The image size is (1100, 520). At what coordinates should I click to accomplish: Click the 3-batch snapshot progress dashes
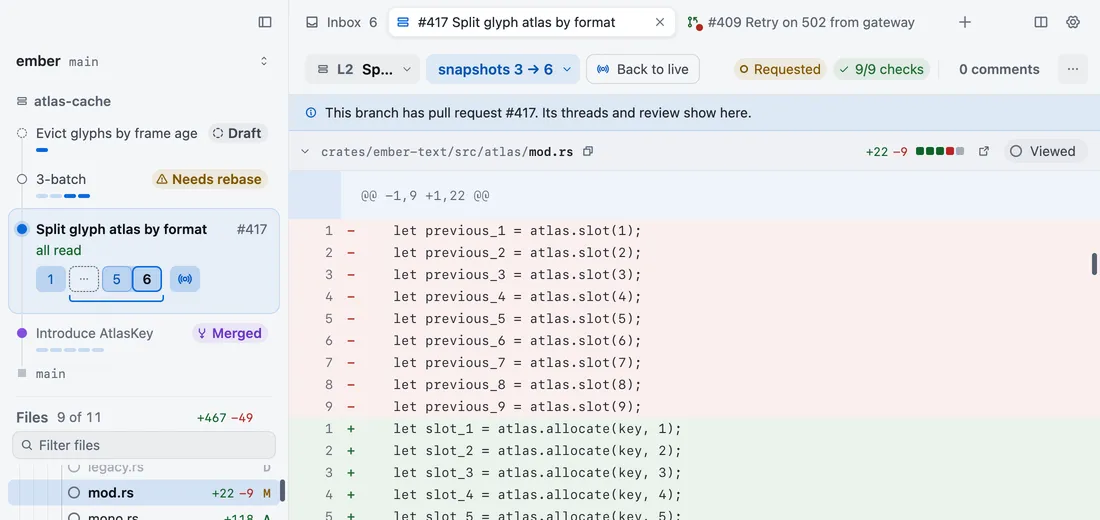[x=63, y=196]
